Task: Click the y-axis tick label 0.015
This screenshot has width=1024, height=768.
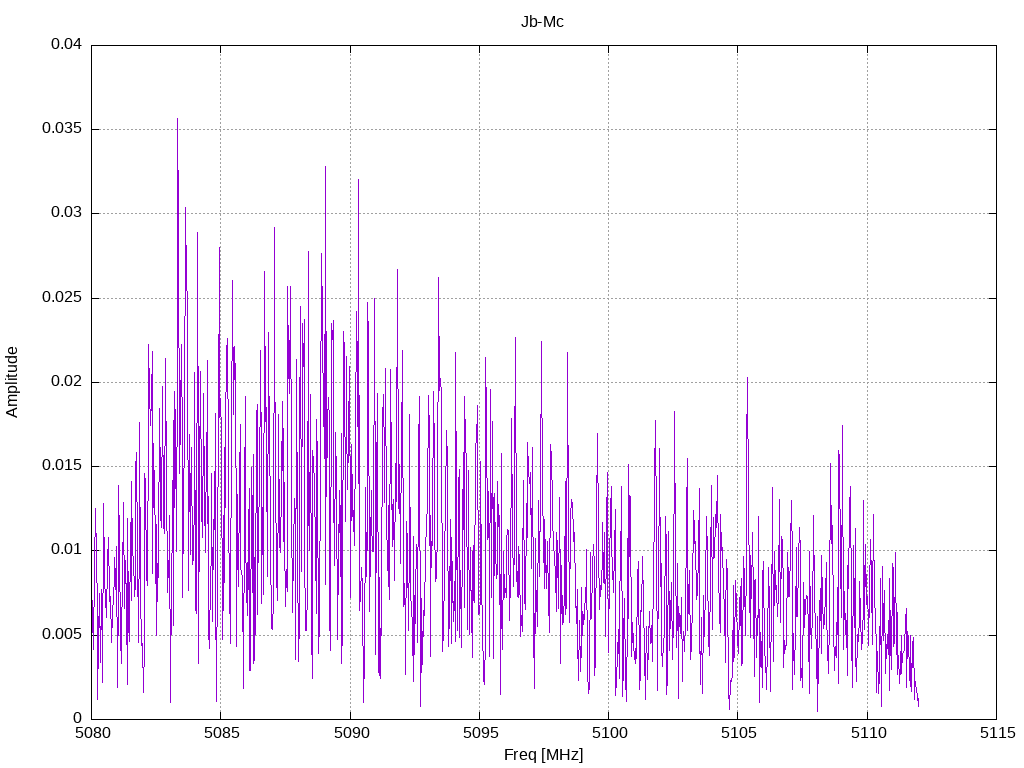Action: click(x=62, y=466)
